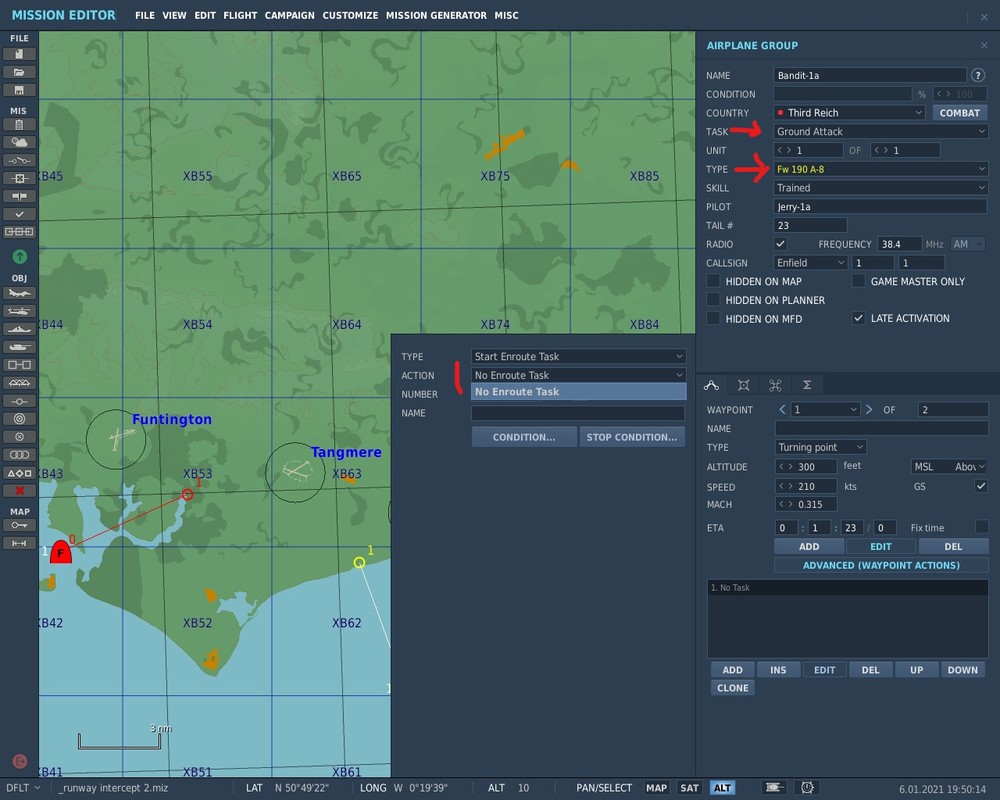Select the helicopter group icon
This screenshot has height=800, width=1000.
coord(19,311)
